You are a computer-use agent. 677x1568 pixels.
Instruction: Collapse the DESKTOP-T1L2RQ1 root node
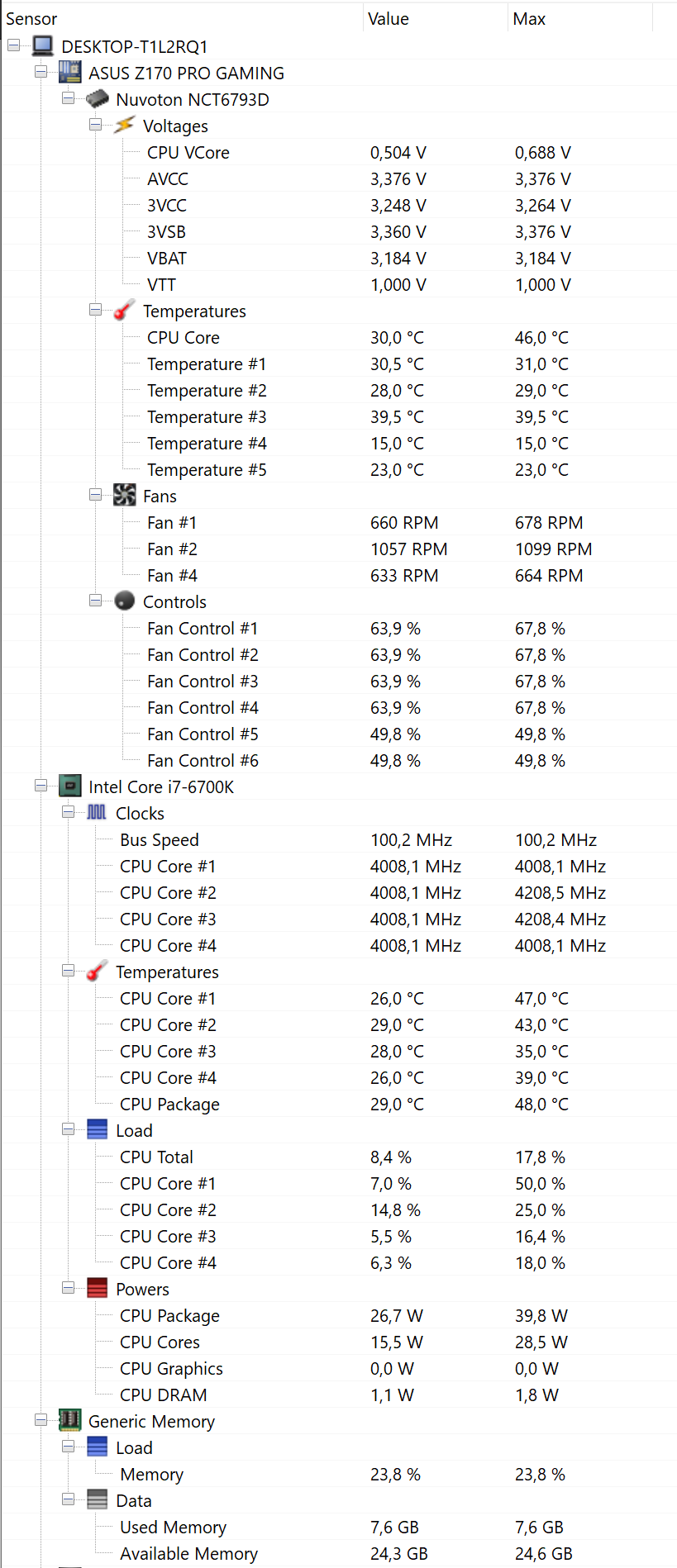14,45
